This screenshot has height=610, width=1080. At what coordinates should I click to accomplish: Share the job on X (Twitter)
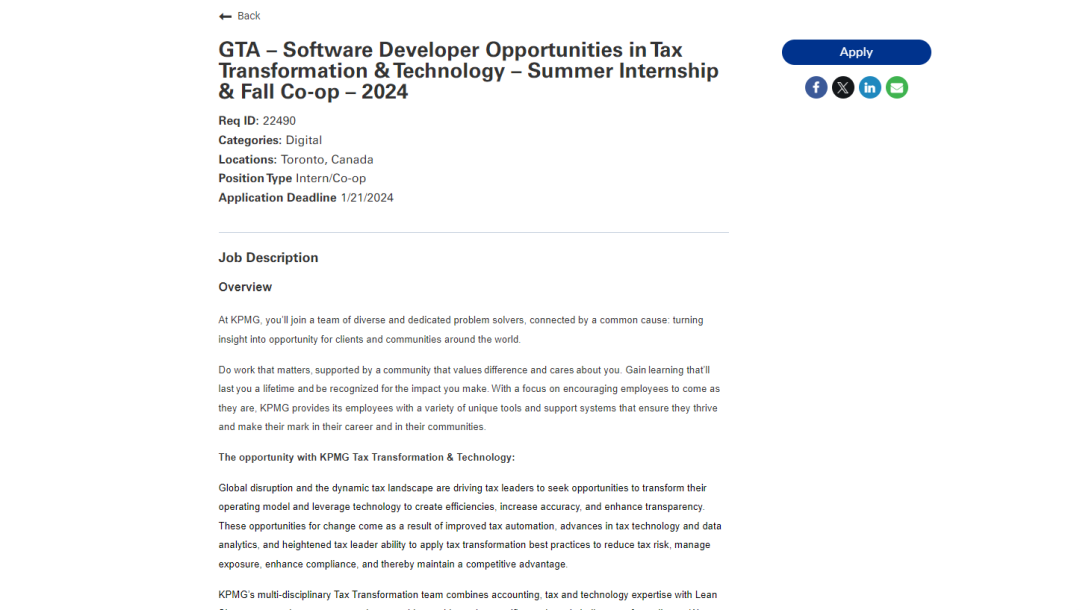pos(842,87)
